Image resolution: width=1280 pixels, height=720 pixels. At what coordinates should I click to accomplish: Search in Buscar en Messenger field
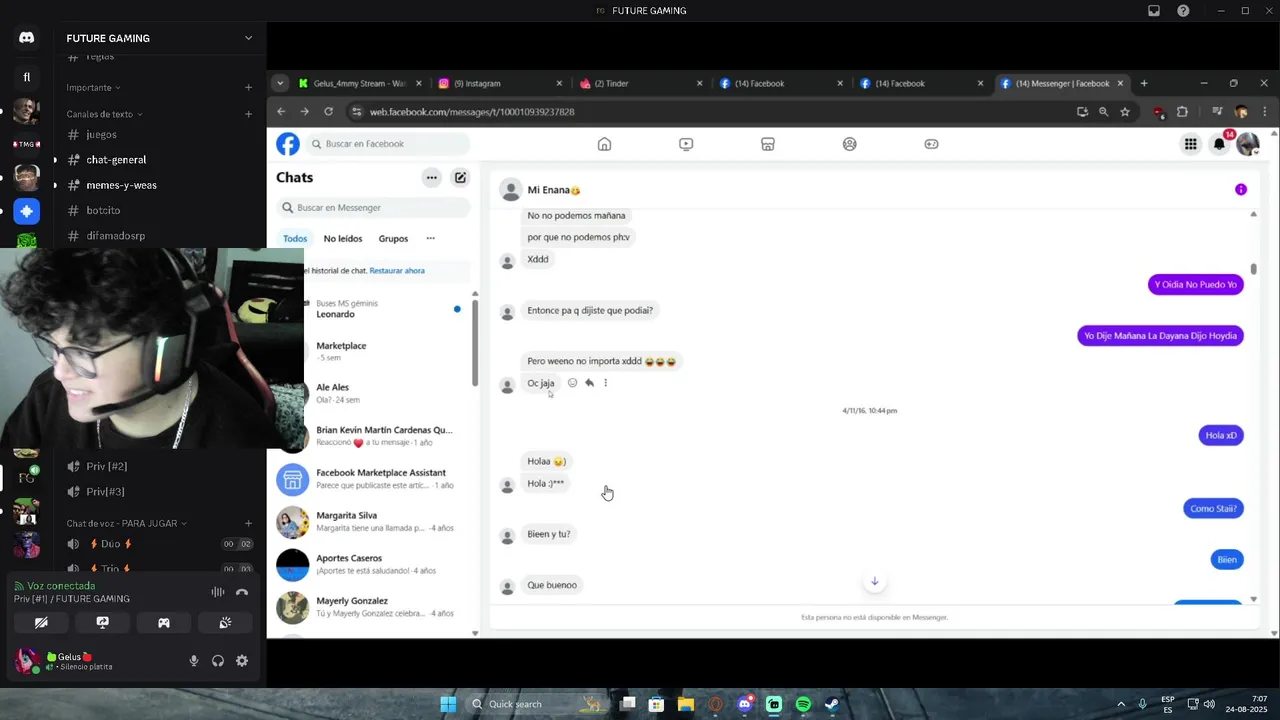[373, 208]
